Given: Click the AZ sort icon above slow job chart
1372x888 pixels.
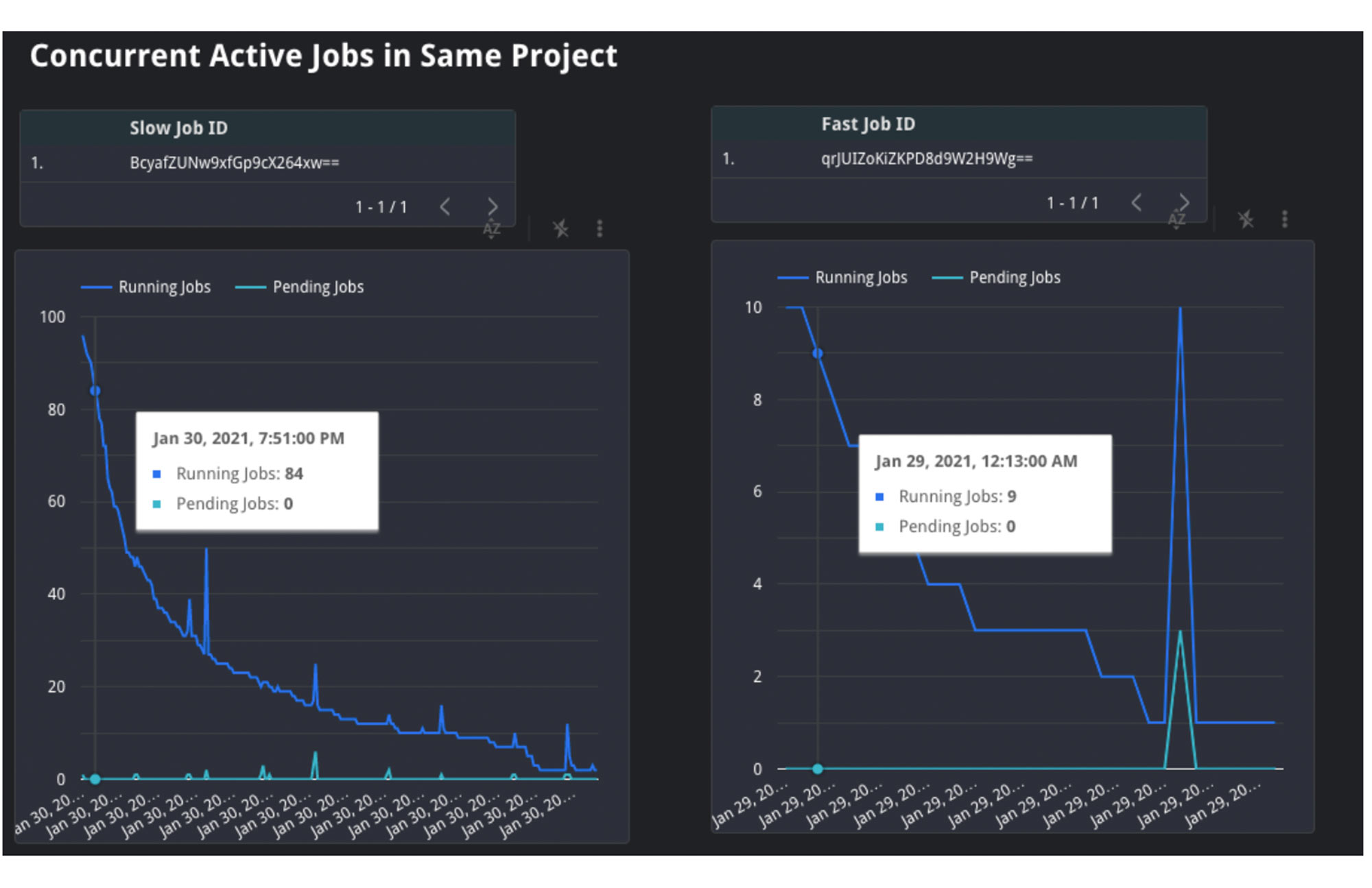Looking at the screenshot, I should tap(491, 230).
